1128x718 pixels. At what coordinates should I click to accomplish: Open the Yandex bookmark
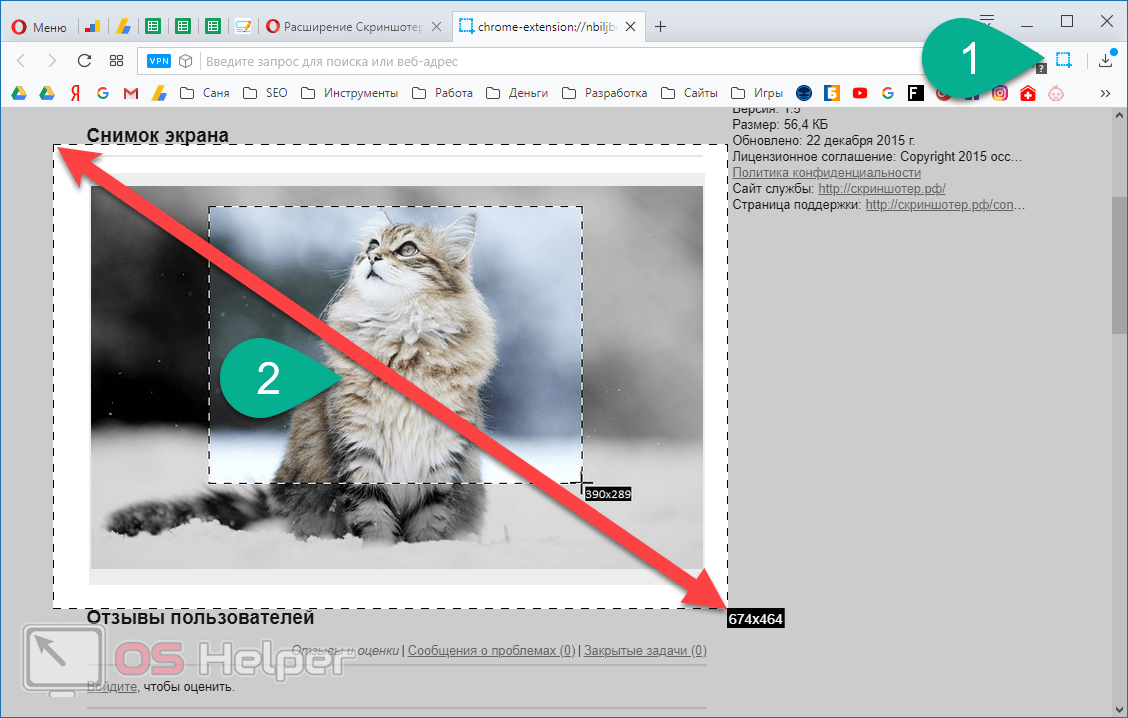75,93
